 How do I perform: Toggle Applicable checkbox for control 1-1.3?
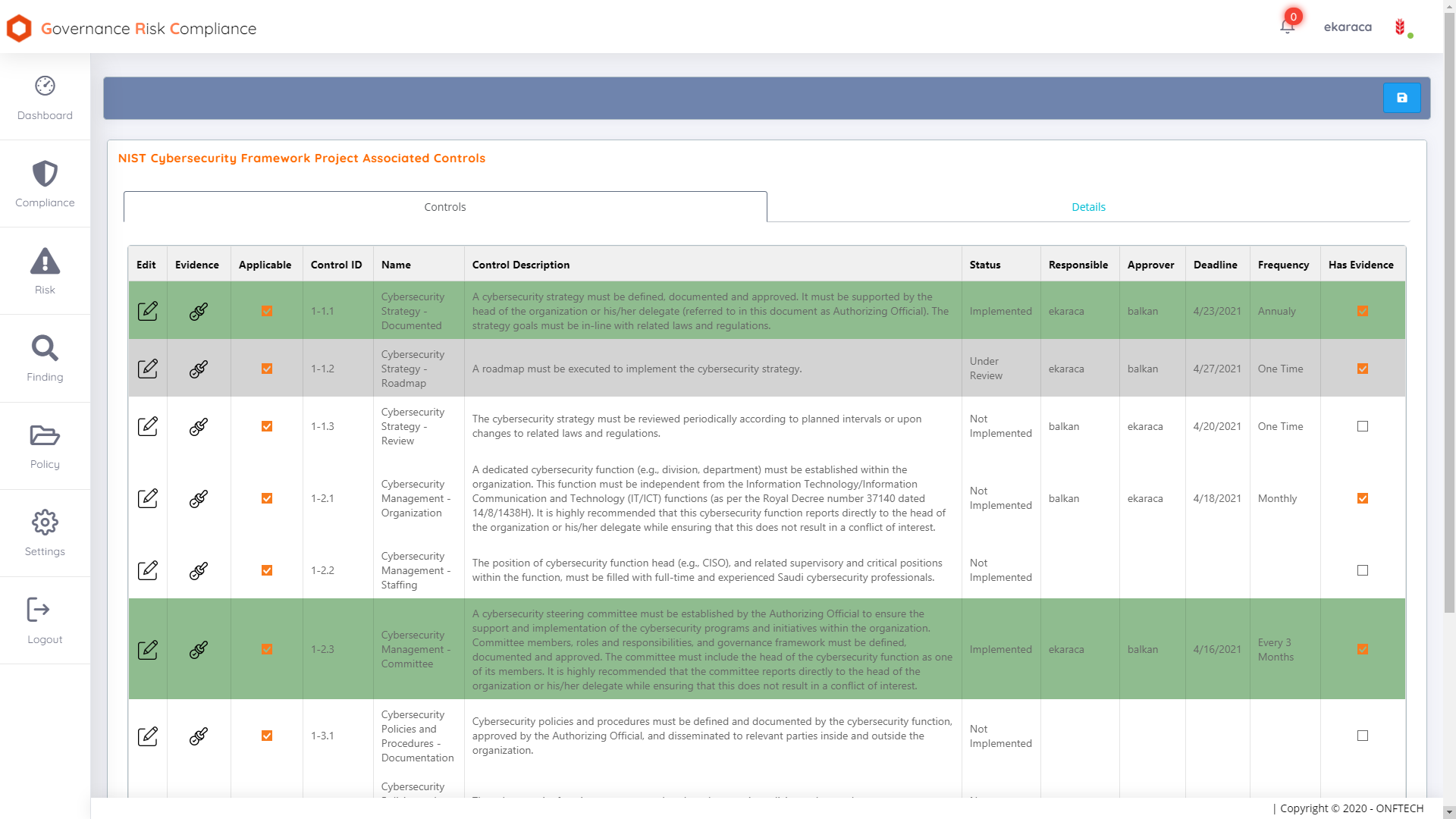click(x=267, y=426)
